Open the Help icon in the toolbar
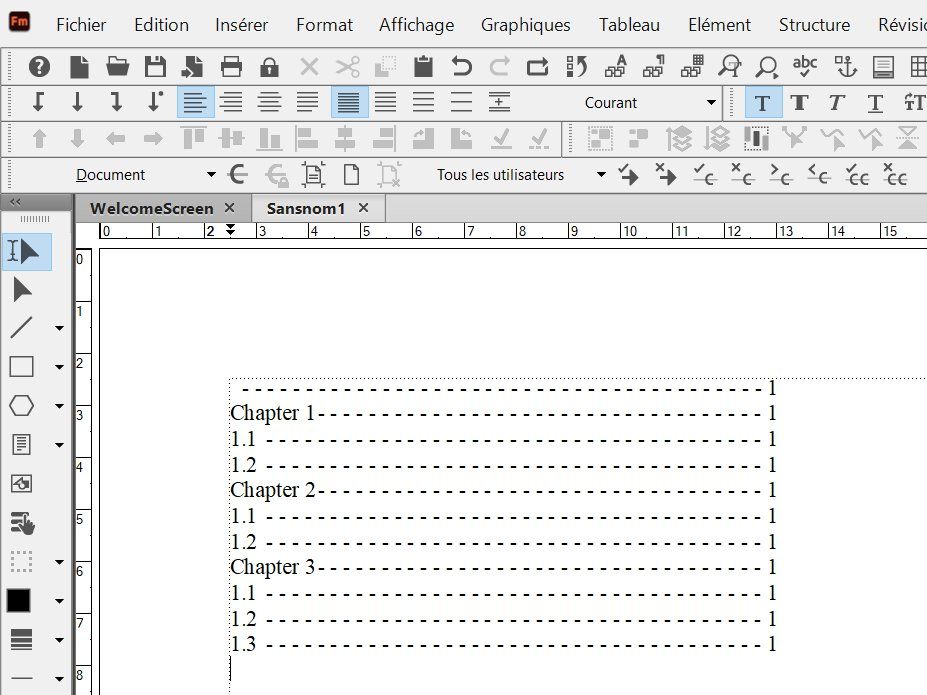 (39, 67)
